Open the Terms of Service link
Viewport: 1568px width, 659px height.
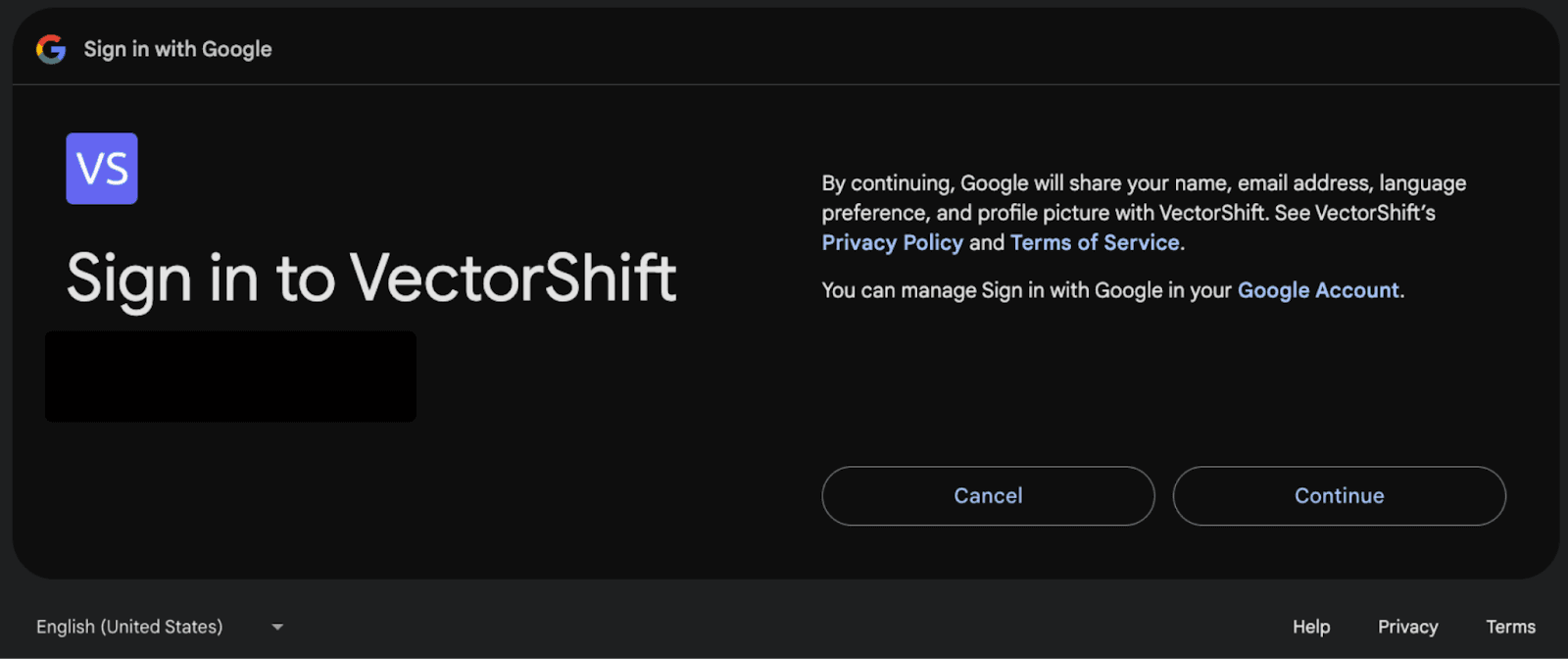point(1095,242)
